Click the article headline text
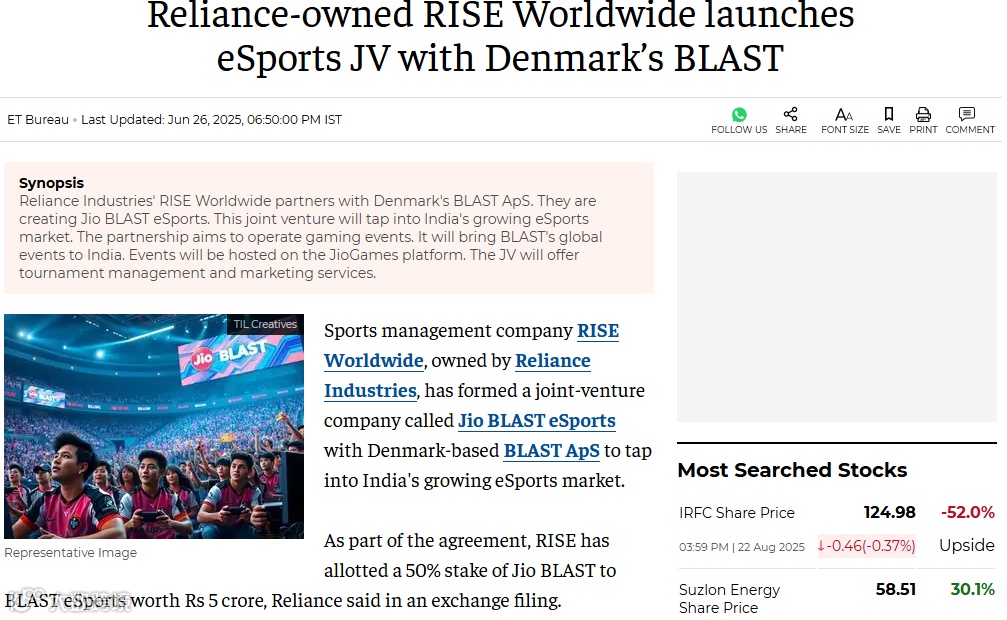1007x620 pixels. (500, 37)
